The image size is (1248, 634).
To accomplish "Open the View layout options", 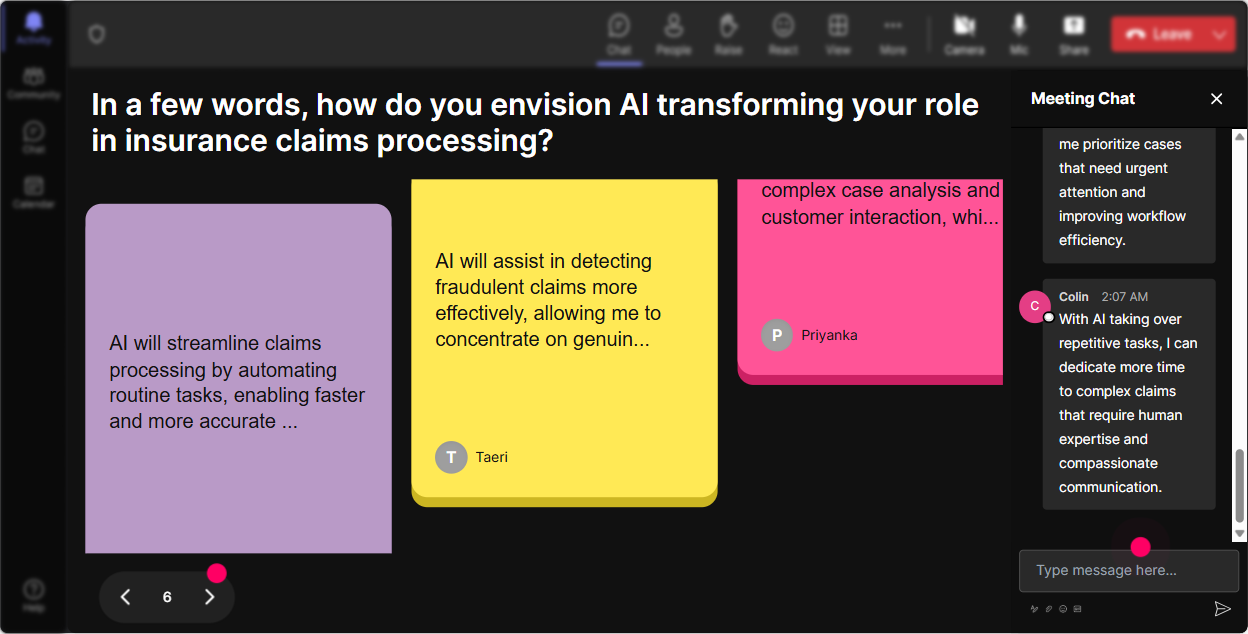I will click(838, 33).
